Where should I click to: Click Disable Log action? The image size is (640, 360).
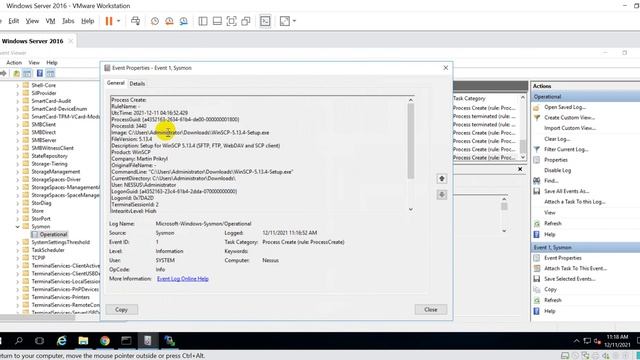558,170
